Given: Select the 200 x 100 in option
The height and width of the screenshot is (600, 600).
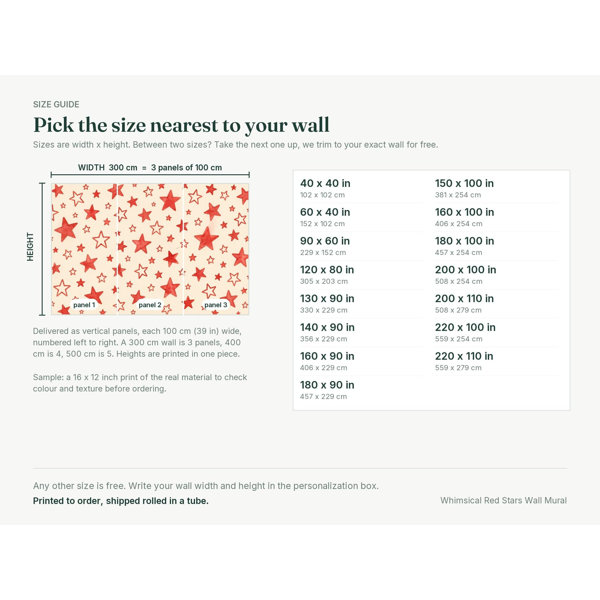Looking at the screenshot, I should (497, 275).
